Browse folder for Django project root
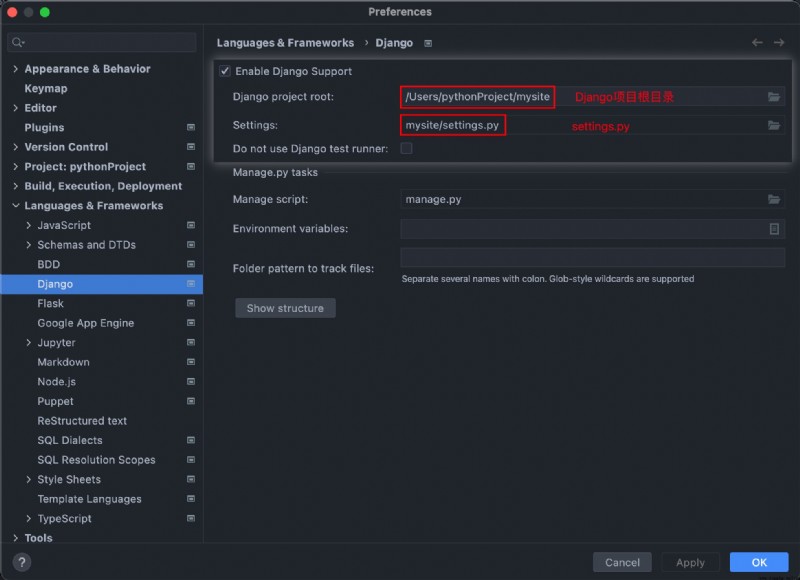800x580 pixels. pyautogui.click(x=773, y=97)
